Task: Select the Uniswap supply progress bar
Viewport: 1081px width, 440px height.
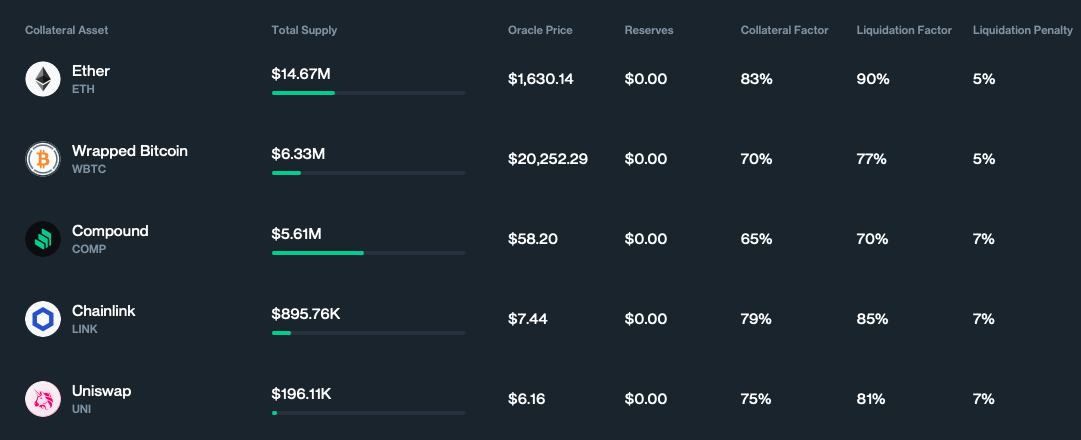Action: point(368,412)
